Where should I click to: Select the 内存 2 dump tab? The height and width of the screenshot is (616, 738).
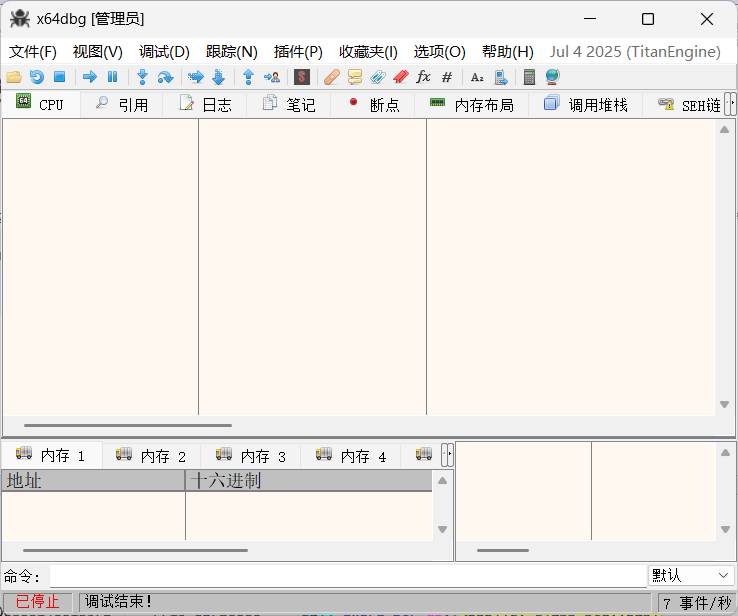coord(151,456)
